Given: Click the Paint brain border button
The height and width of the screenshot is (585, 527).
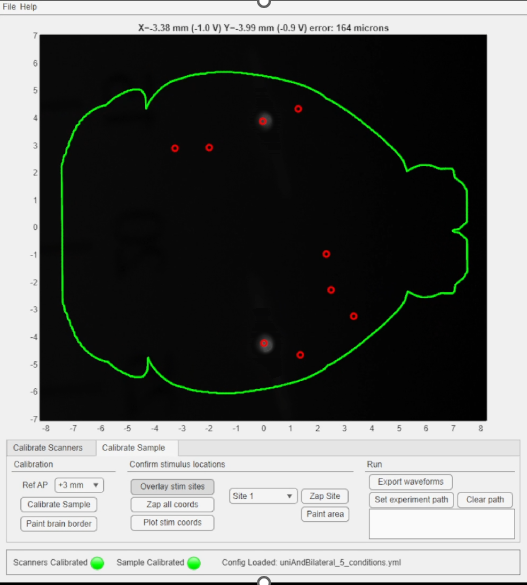Looking at the screenshot, I should pyautogui.click(x=59, y=524).
